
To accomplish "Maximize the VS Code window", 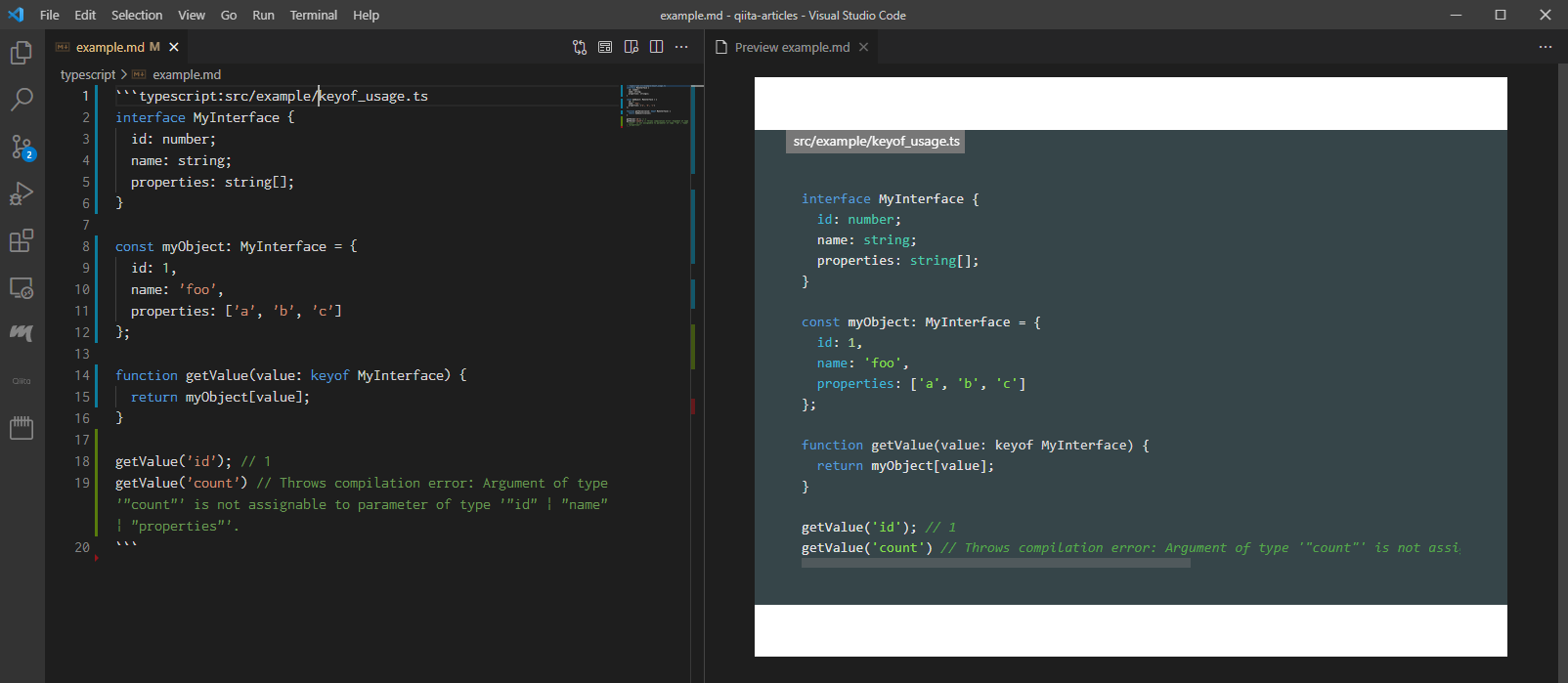I will coord(1501,15).
